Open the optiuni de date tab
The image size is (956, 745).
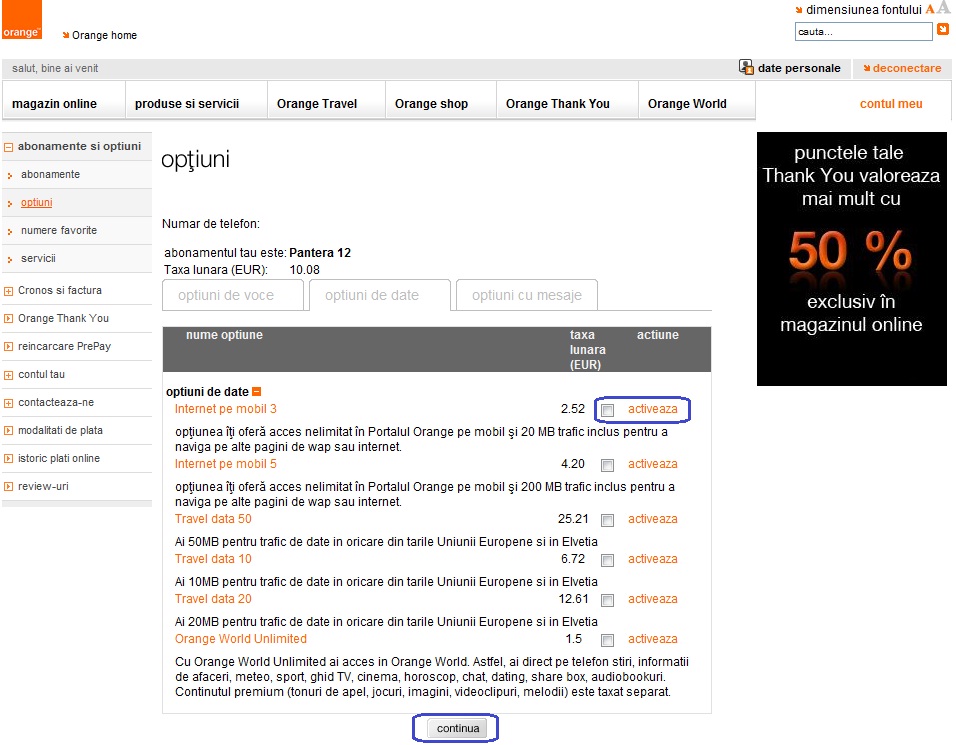tap(380, 295)
